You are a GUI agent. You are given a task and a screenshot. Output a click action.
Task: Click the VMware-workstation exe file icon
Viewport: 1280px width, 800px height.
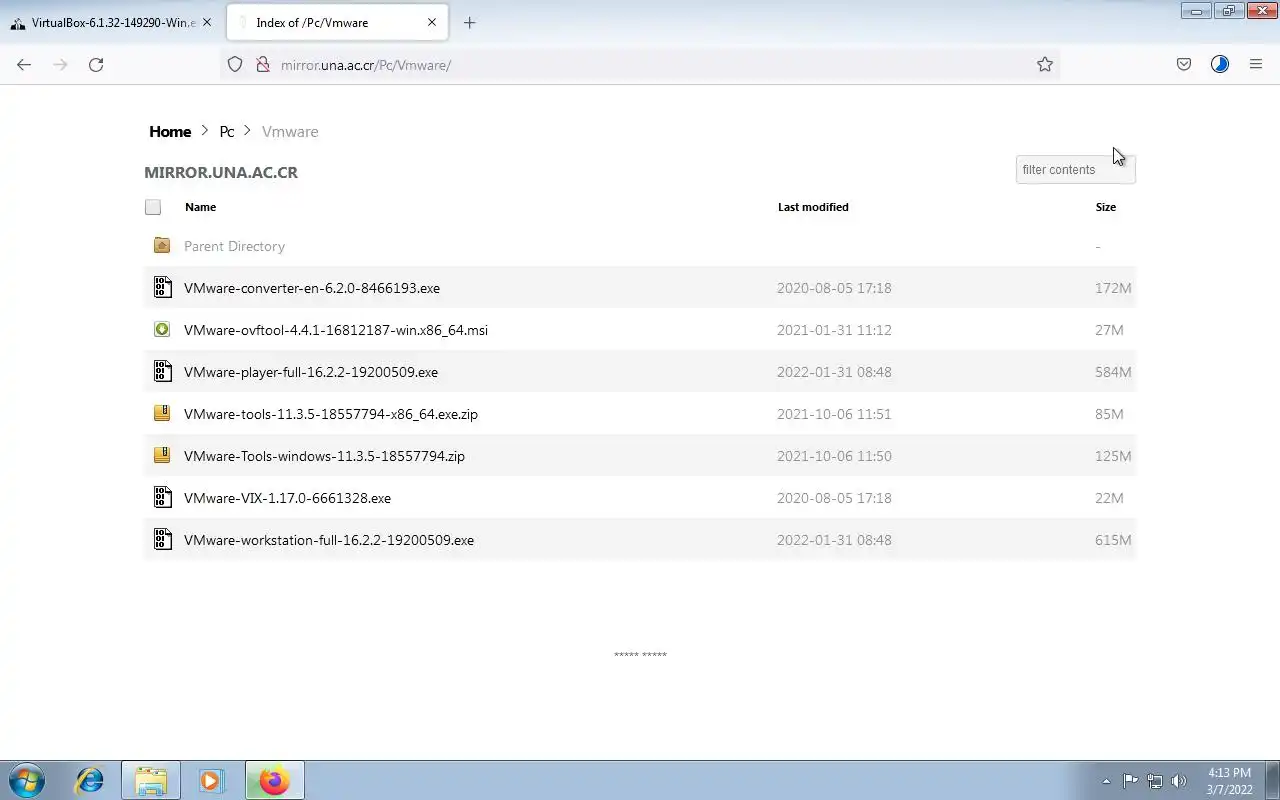(162, 540)
